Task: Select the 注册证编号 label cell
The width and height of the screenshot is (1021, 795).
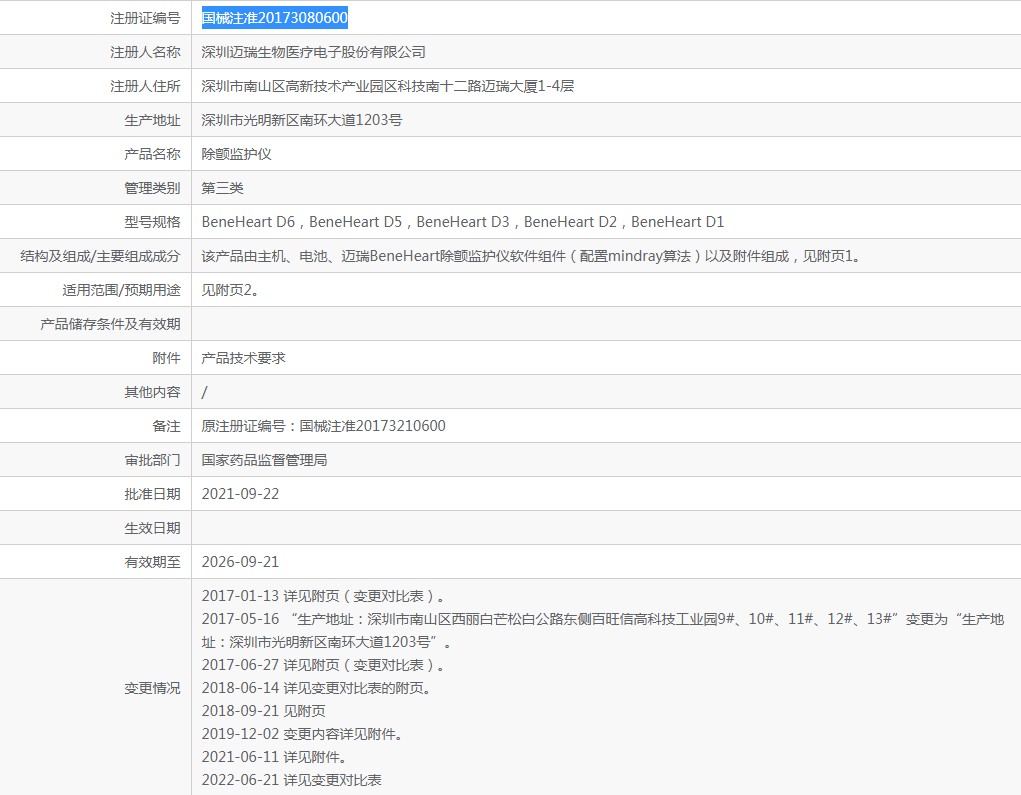Action: [145, 18]
